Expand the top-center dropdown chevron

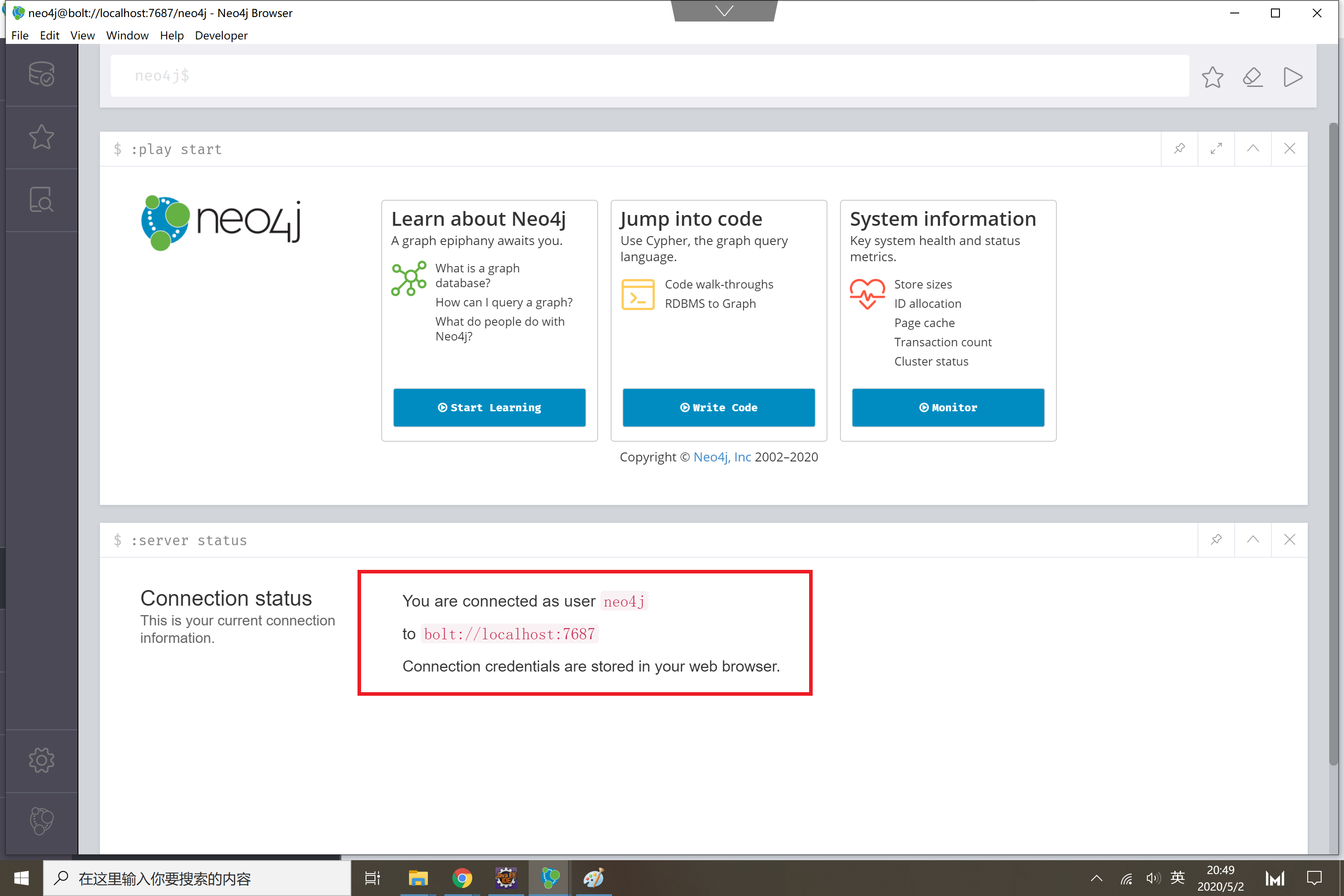pos(724,11)
